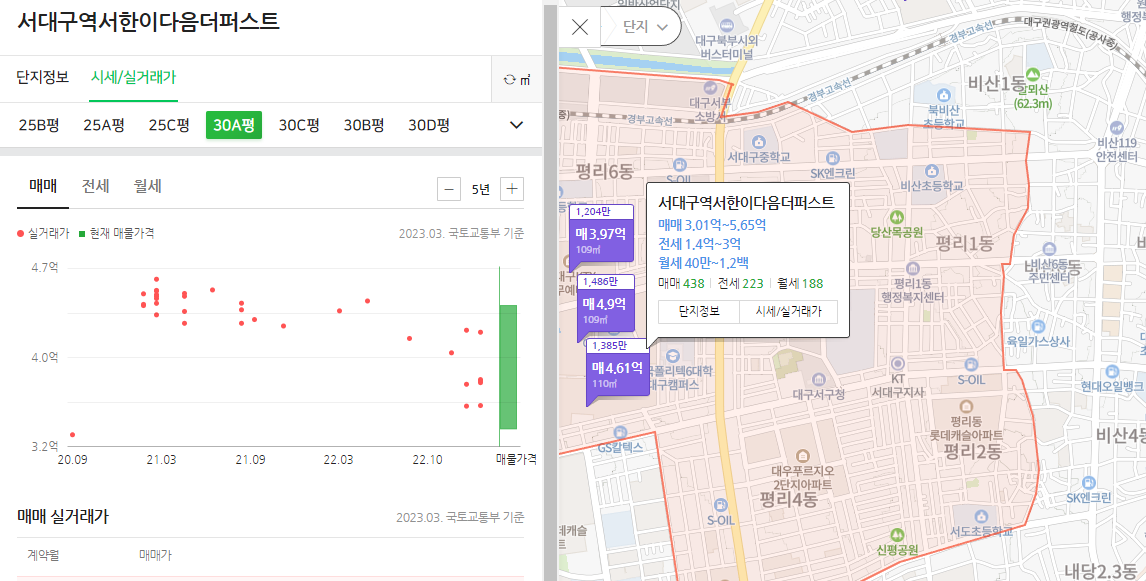The width and height of the screenshot is (1146, 581).
Task: Click SK엔크린 gas station icon near 평리6동
Action: (832, 159)
